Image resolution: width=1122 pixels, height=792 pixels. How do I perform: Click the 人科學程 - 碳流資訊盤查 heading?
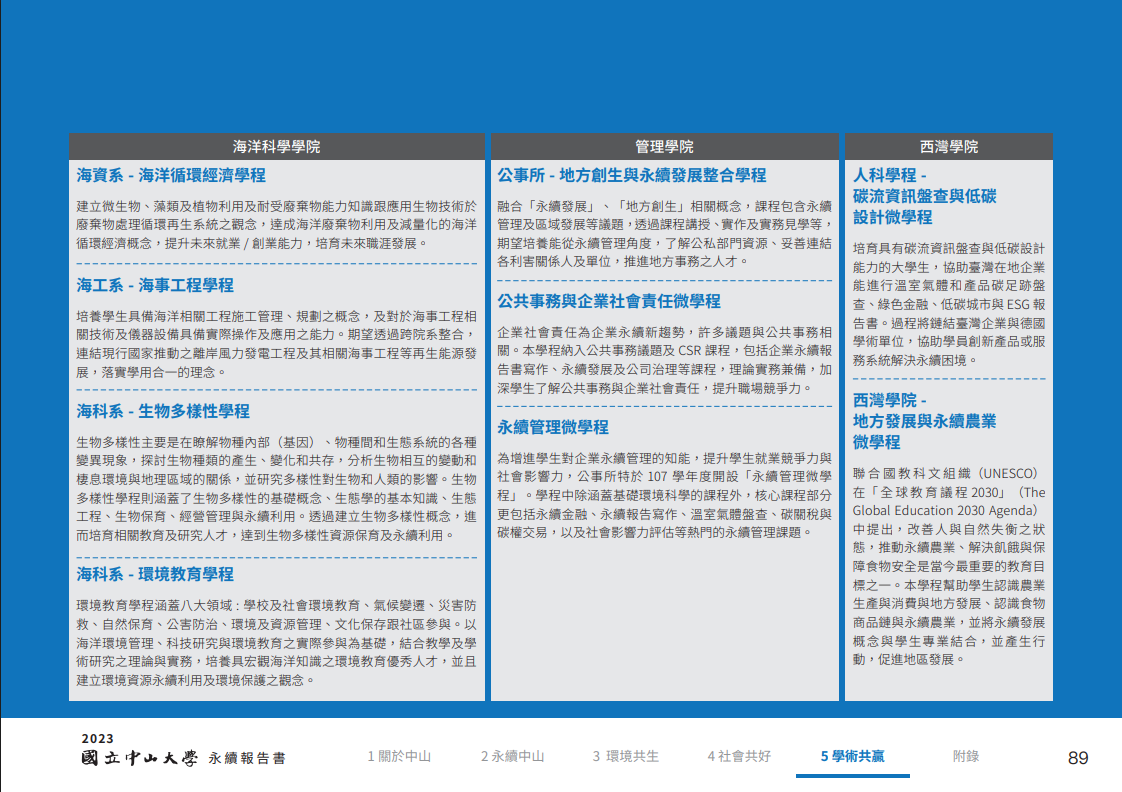pyautogui.click(x=924, y=196)
